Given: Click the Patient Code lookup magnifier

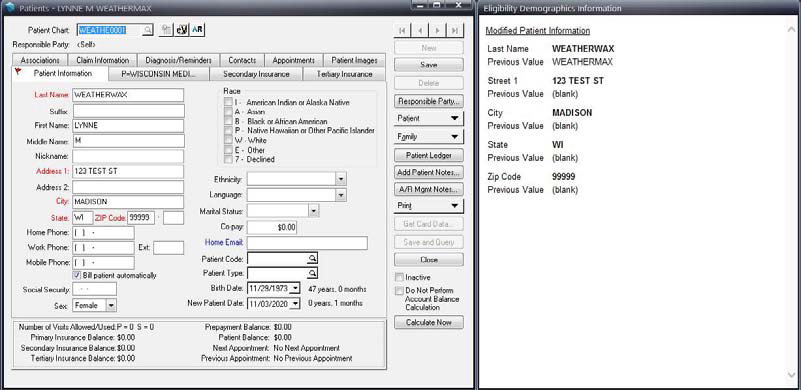Looking at the screenshot, I should pos(312,259).
